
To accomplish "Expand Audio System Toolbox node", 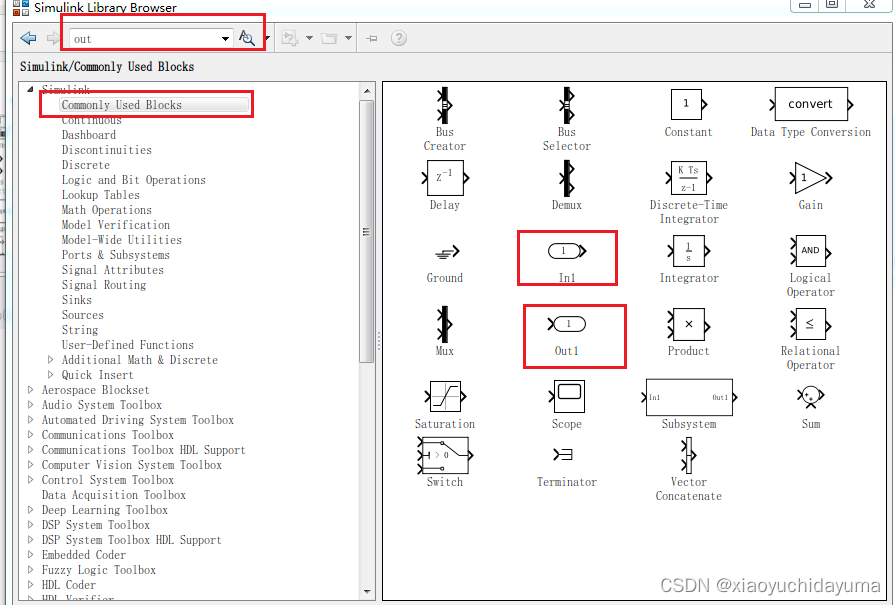I will pyautogui.click(x=30, y=405).
